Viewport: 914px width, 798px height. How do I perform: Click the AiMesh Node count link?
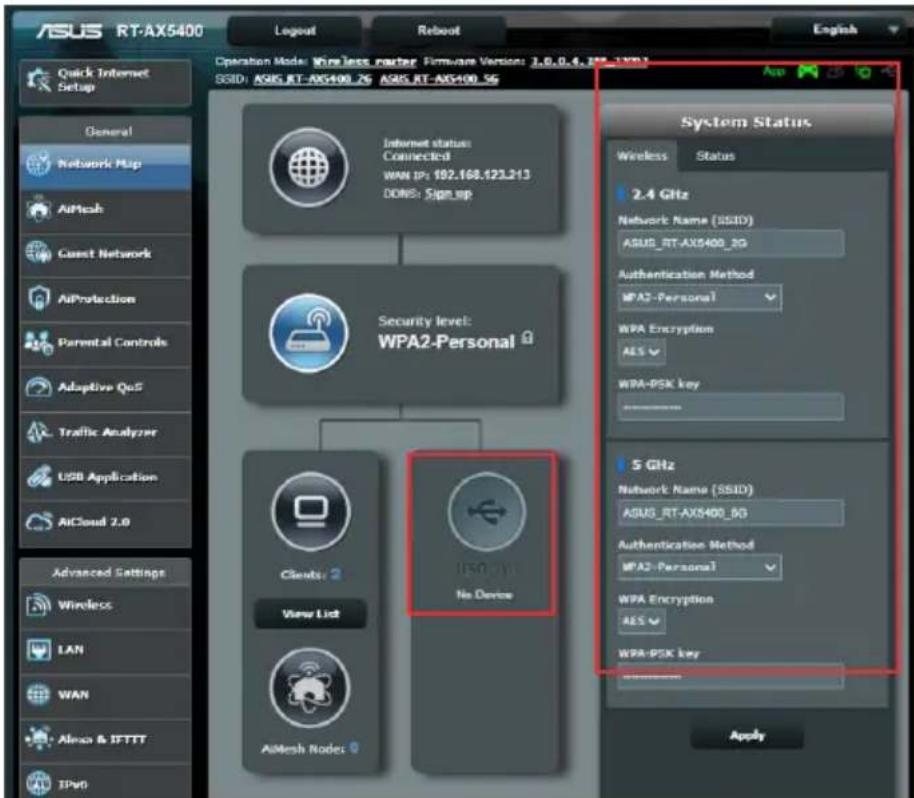click(x=354, y=748)
